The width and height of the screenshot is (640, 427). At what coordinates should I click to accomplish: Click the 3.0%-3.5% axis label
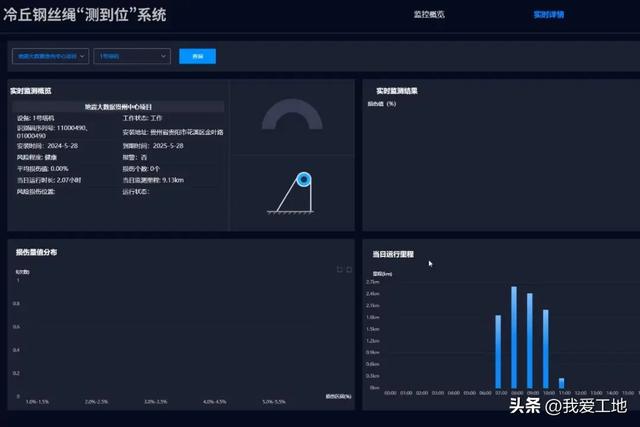click(x=156, y=402)
